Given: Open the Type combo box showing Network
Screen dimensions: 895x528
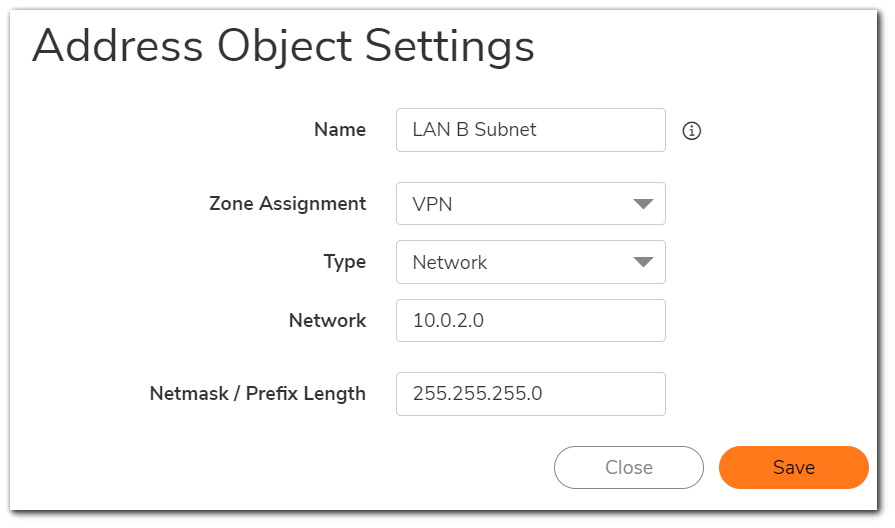Looking at the screenshot, I should pos(531,262).
